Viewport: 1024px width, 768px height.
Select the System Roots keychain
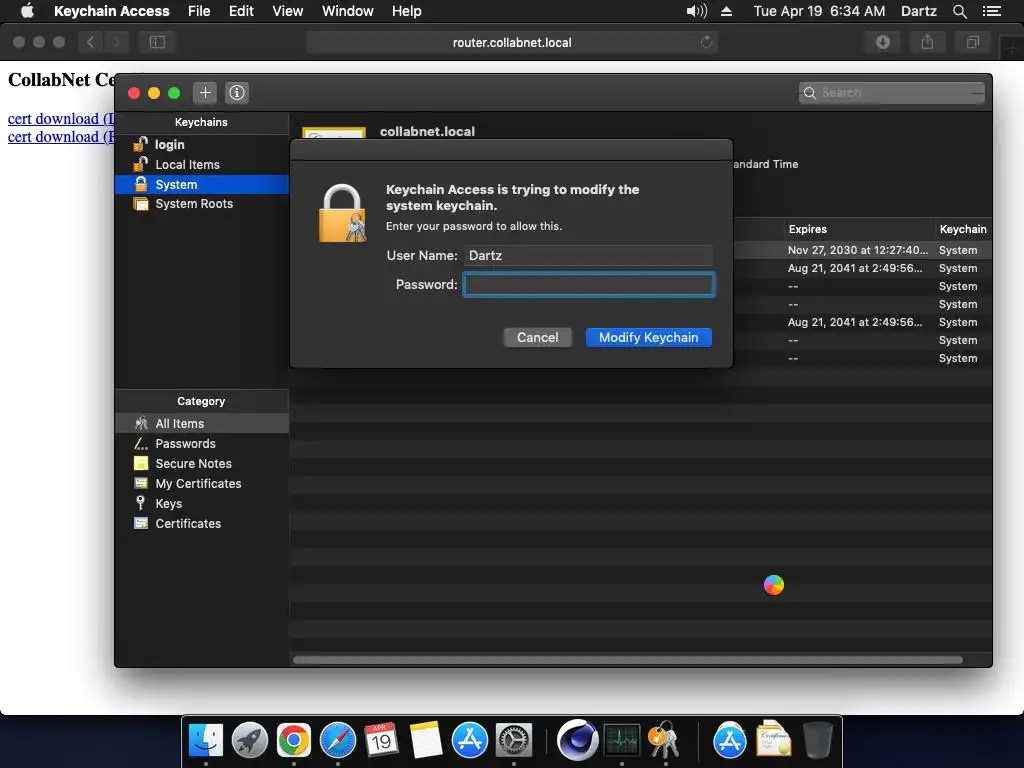point(194,204)
